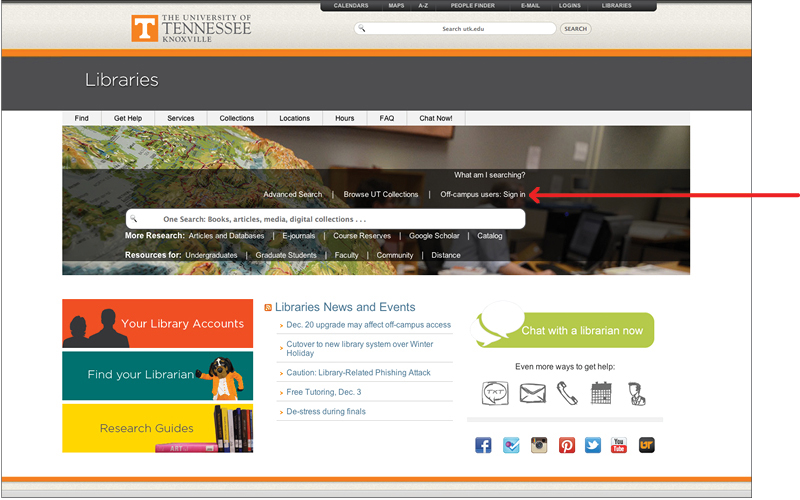Click What am I searching? link
Screen dimensions: 800x500
[490, 175]
